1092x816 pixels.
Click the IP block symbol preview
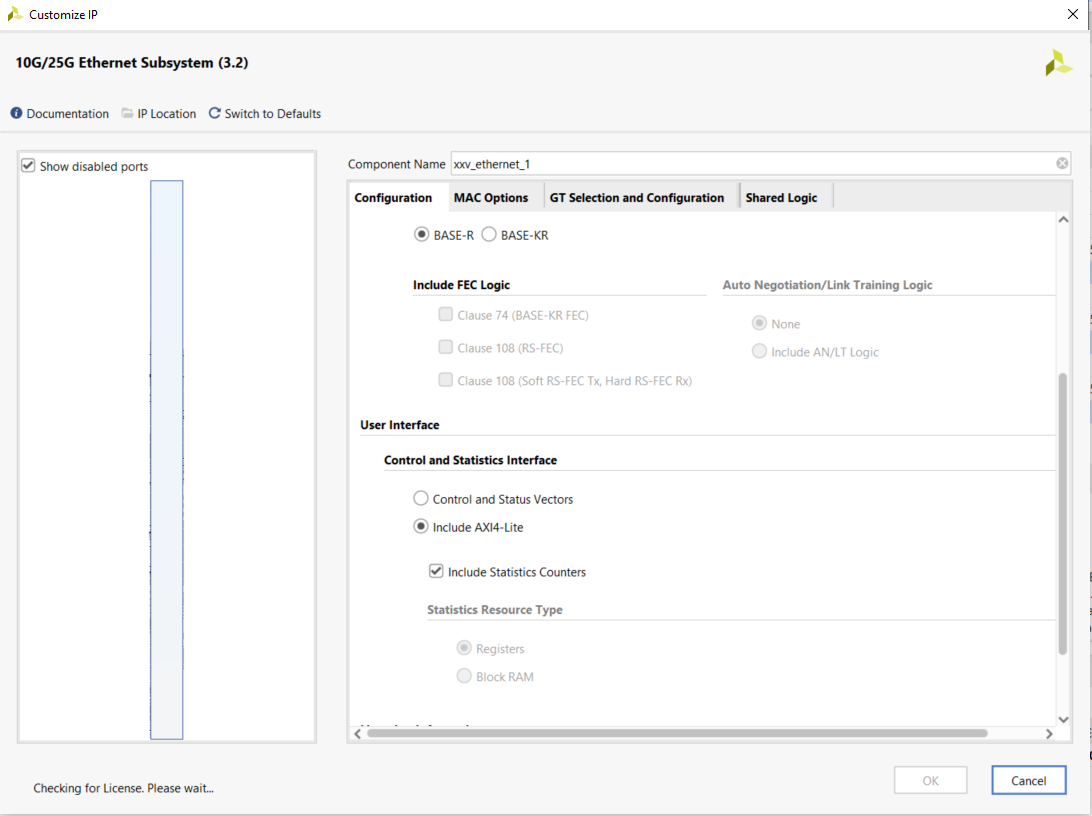166,460
